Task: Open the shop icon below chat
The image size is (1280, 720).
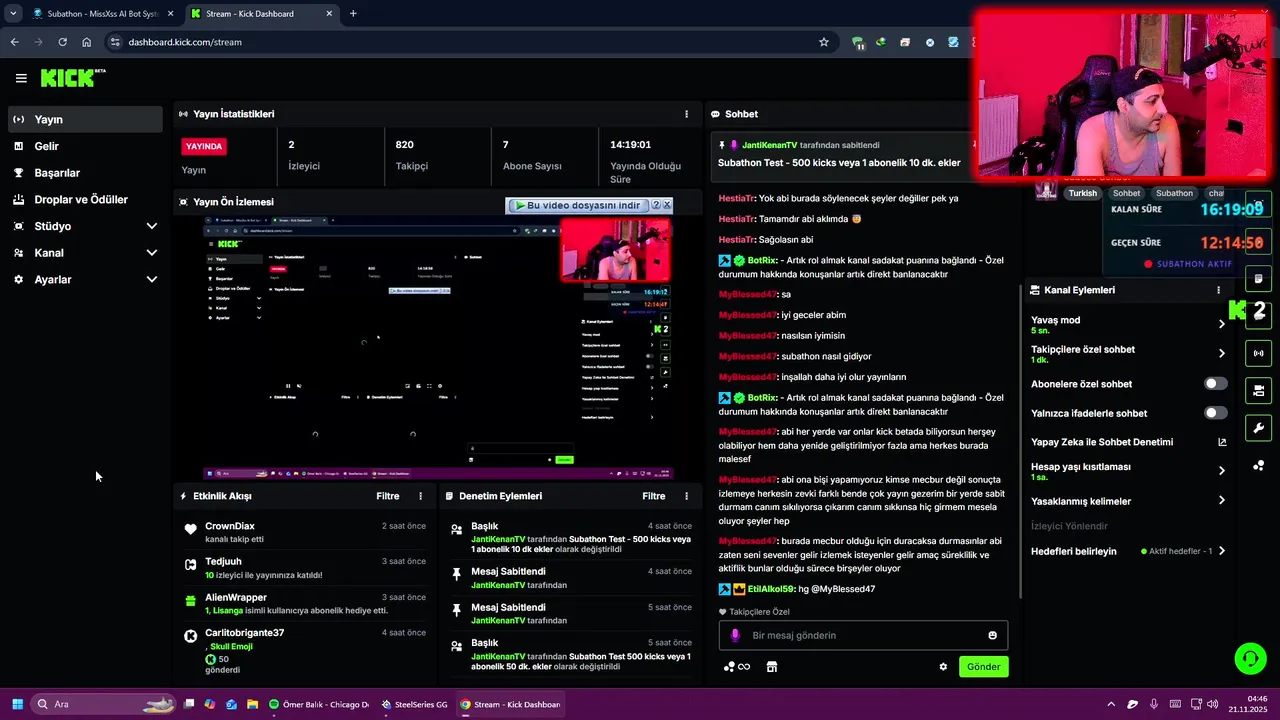Action: click(x=772, y=667)
